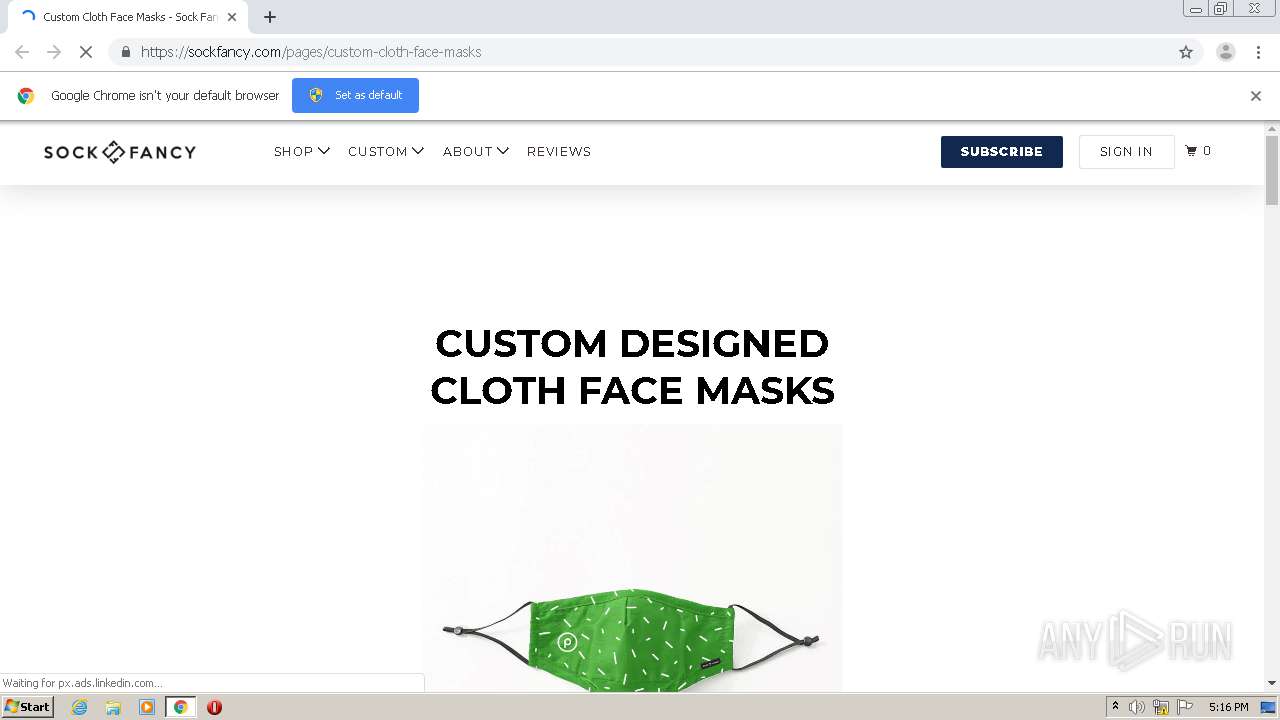The height and width of the screenshot is (720, 1280).
Task: Expand the CUSTOM dropdown menu
Action: [386, 152]
